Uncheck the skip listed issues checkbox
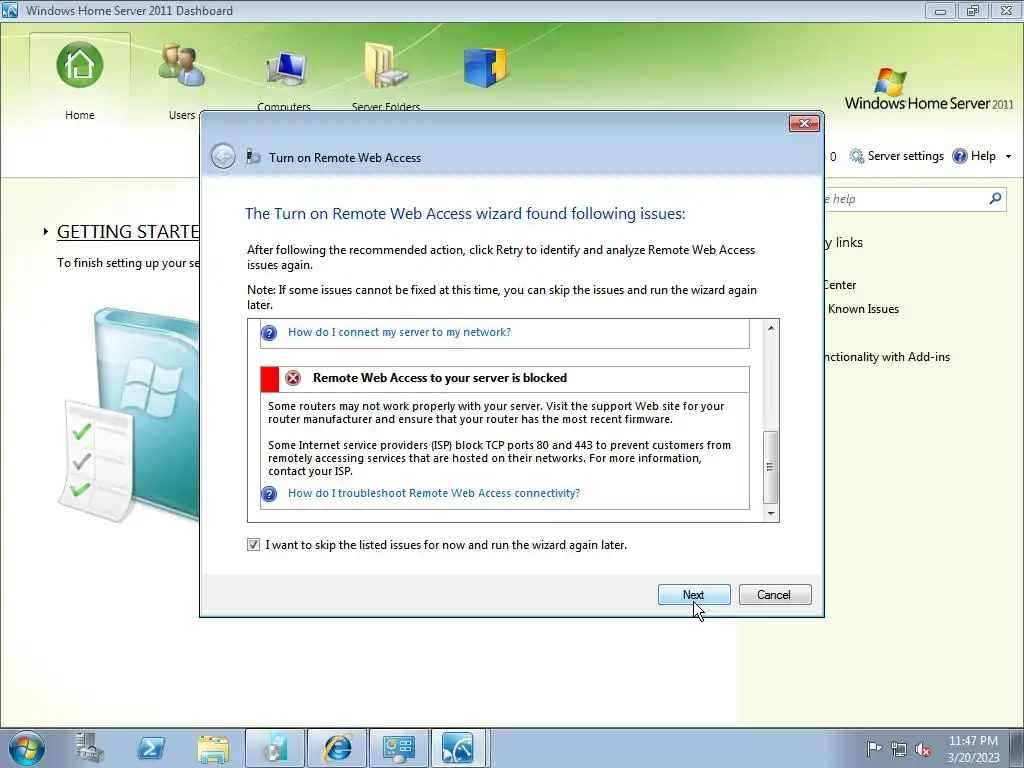This screenshot has height=768, width=1024. (x=253, y=545)
